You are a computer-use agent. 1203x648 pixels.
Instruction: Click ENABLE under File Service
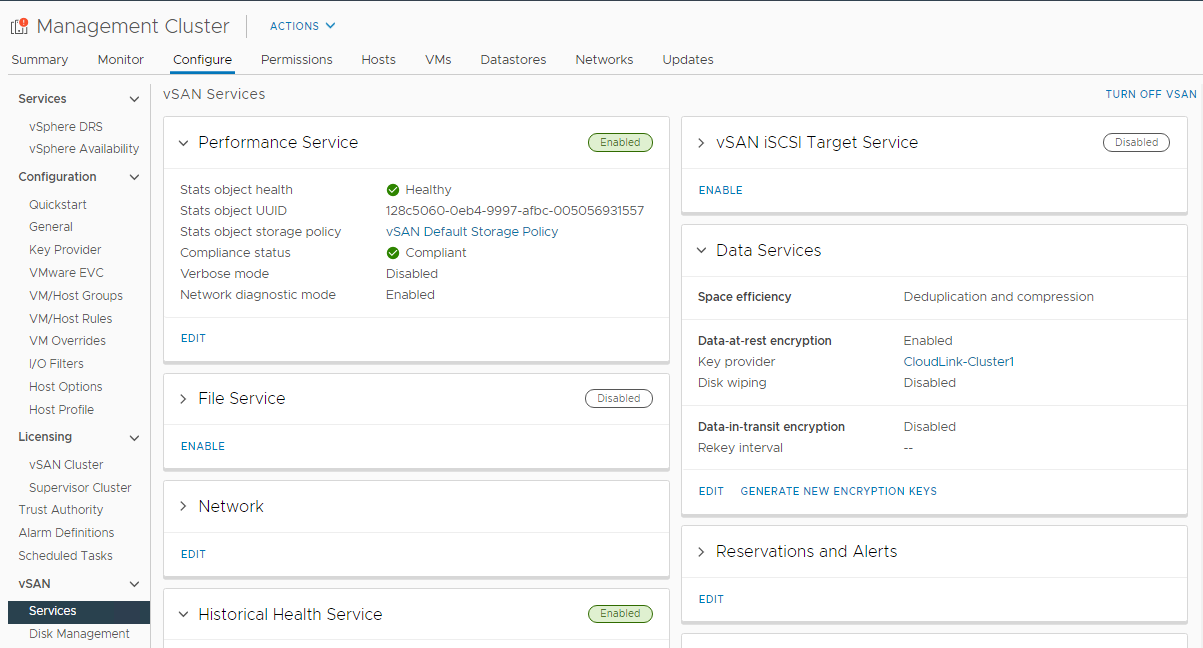click(x=202, y=445)
